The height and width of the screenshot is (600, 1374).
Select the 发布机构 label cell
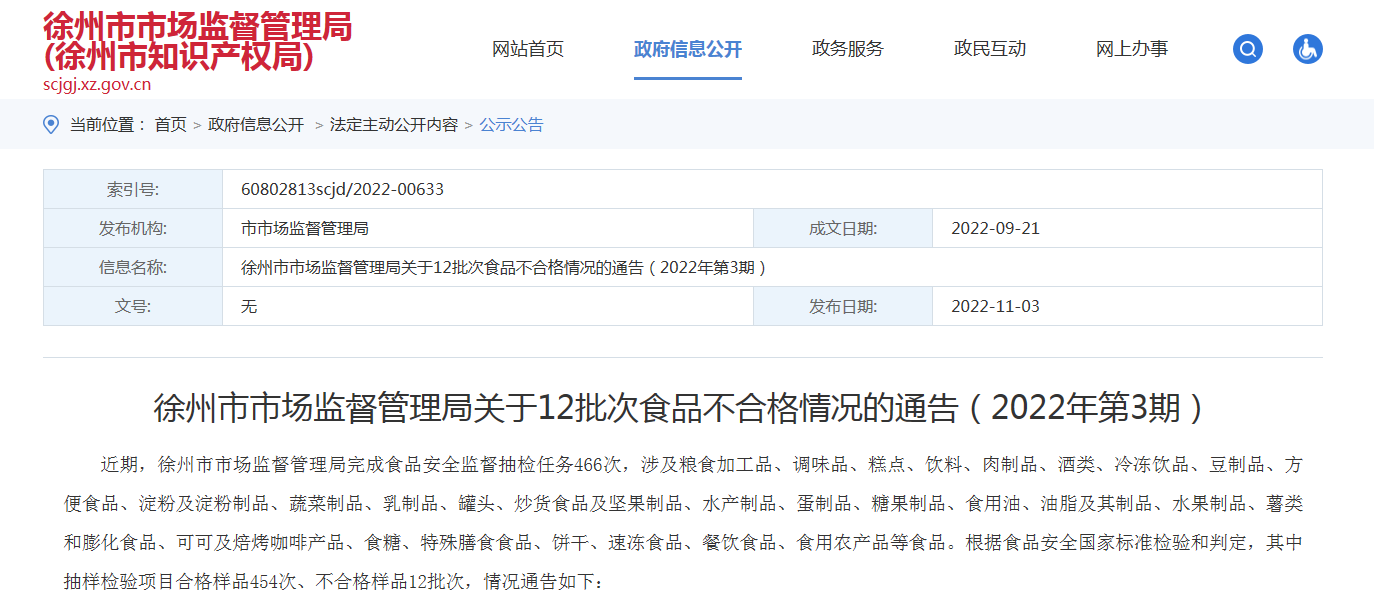tap(133, 228)
